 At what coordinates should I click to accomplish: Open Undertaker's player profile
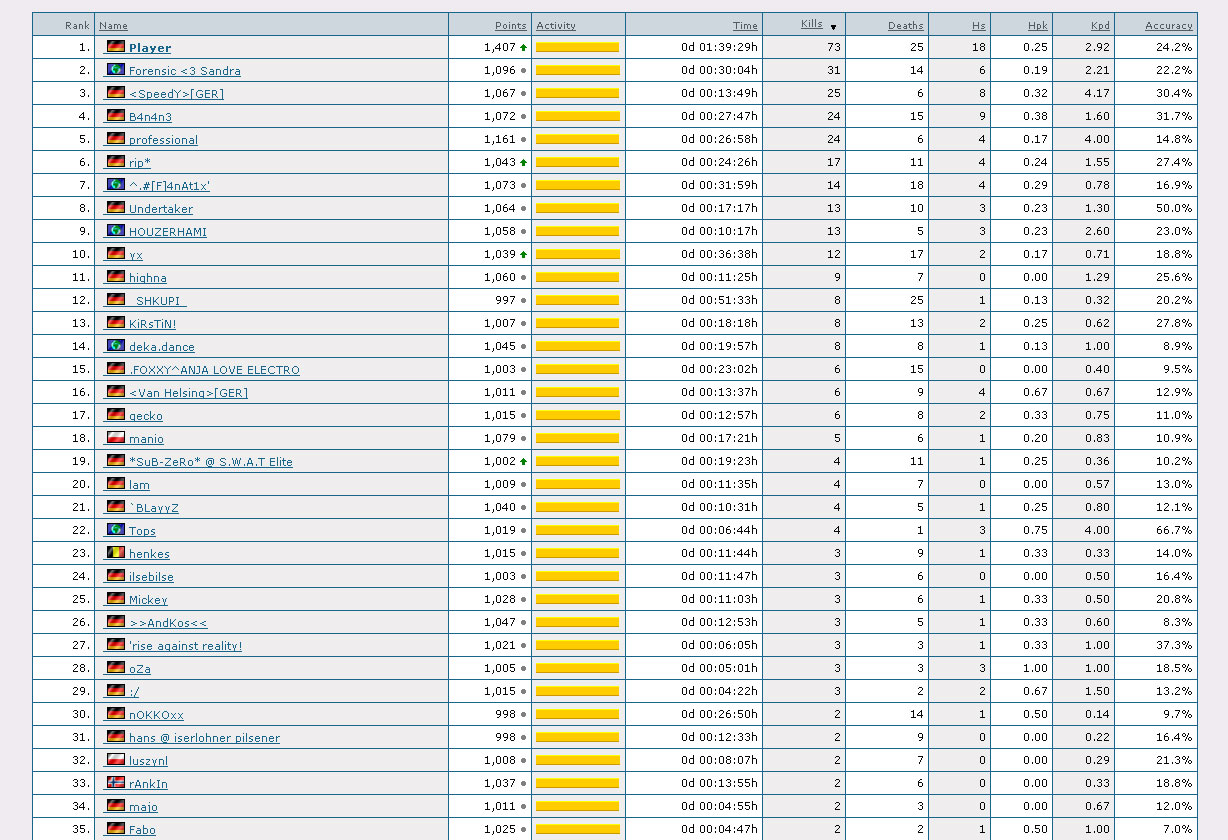pyautogui.click(x=161, y=209)
